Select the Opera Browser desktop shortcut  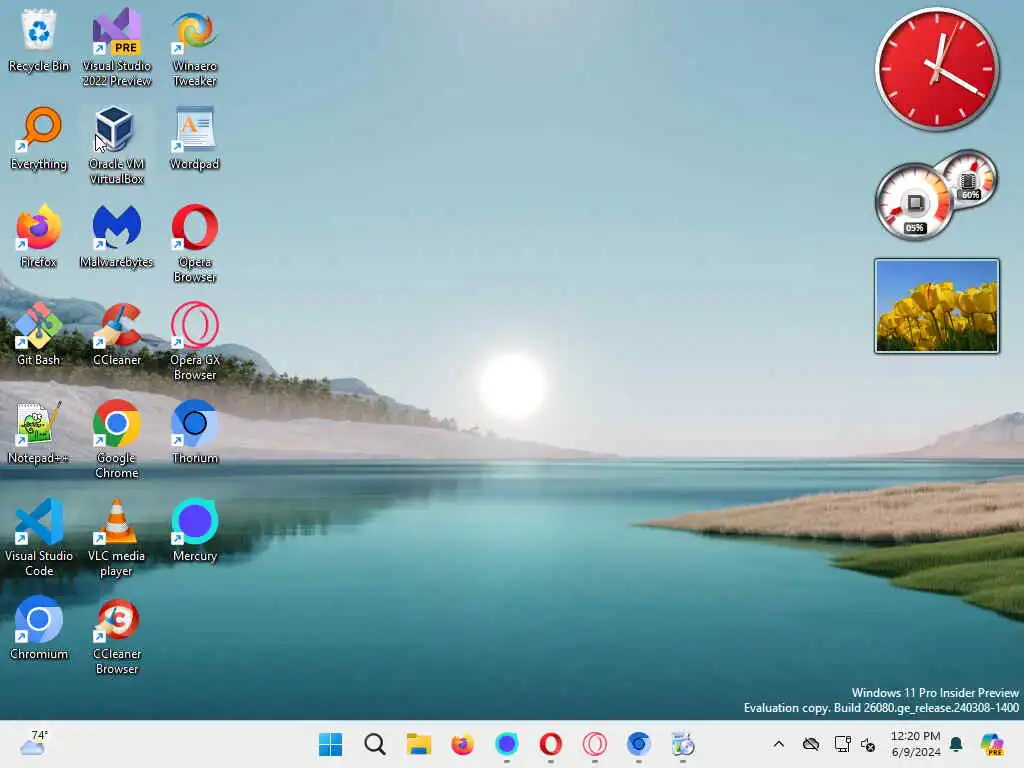coord(195,244)
